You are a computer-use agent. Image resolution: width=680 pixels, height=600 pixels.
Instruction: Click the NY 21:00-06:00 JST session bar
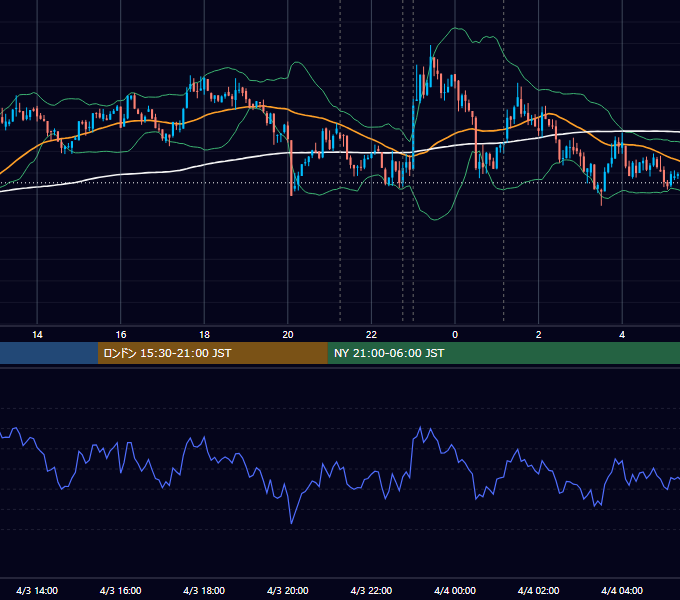(x=503, y=353)
